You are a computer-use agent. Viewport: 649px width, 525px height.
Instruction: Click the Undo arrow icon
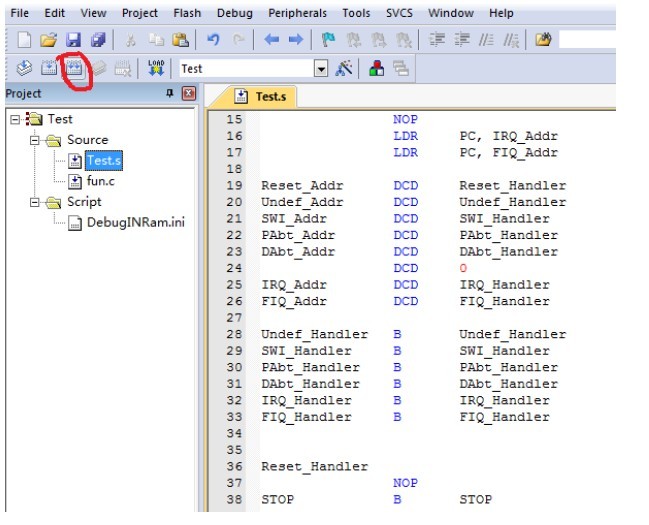coord(213,40)
